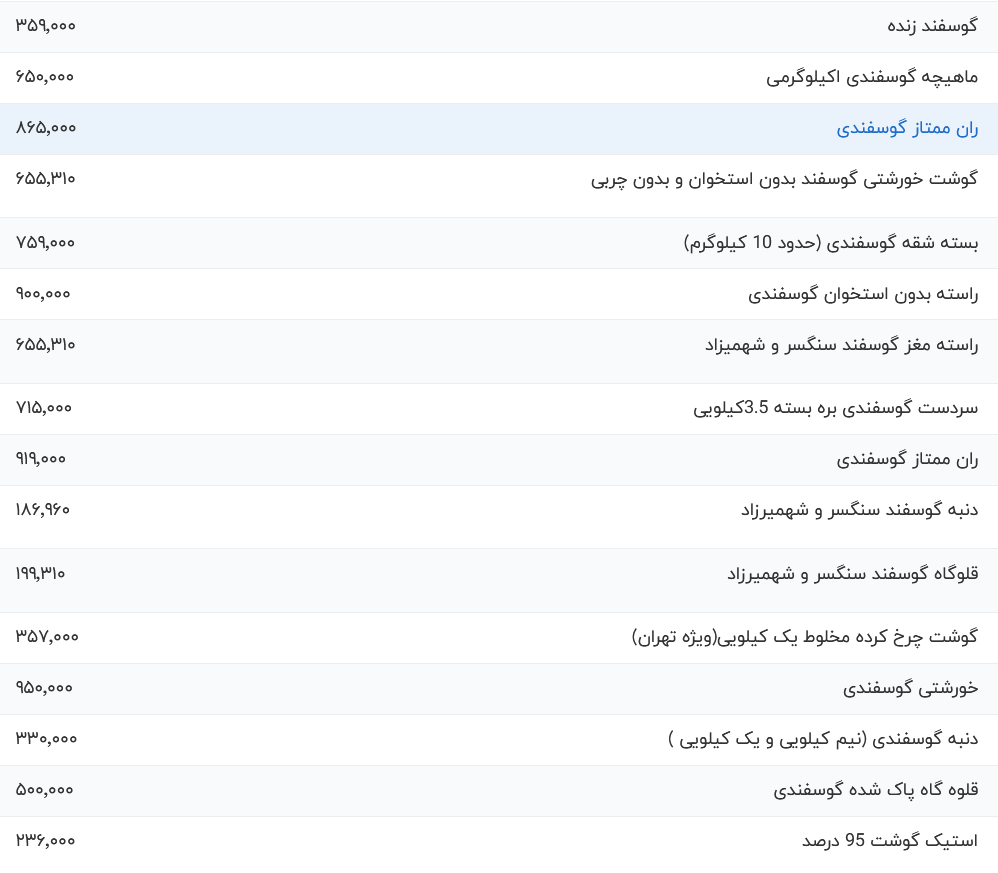
Task: Select گوشت چرخ کرده مخلوط یک کیلویی
Action: [x=804, y=637]
